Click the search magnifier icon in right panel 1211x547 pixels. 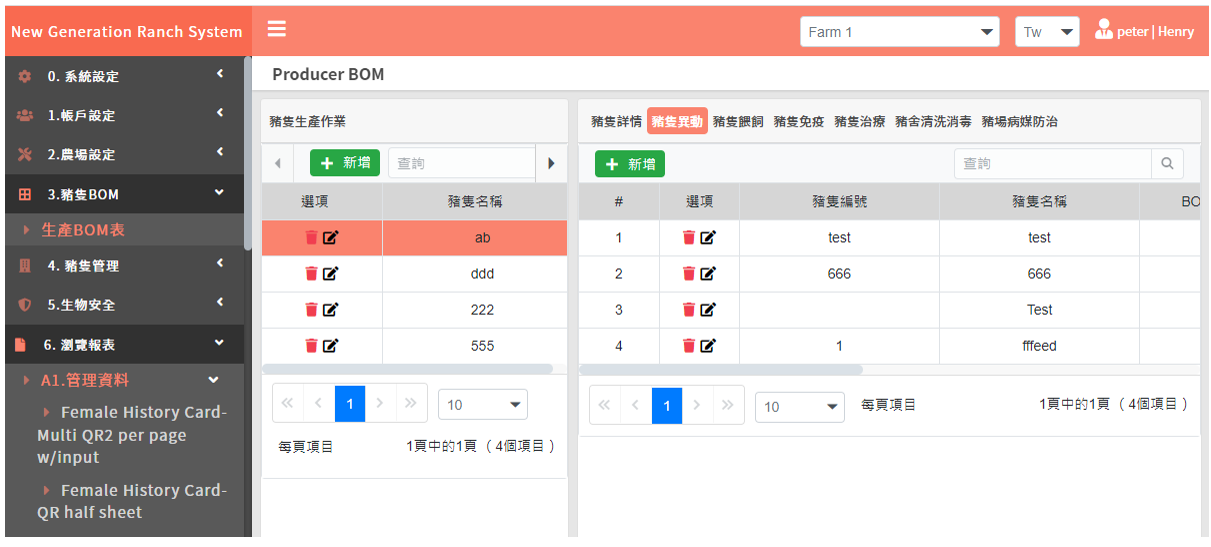click(1167, 163)
